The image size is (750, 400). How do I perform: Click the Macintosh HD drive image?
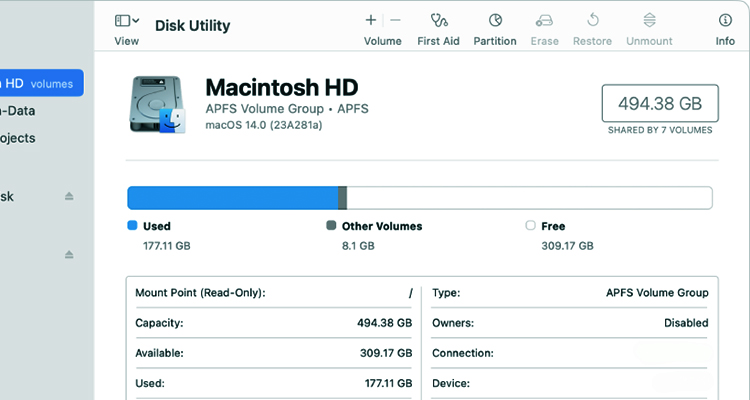(x=157, y=105)
